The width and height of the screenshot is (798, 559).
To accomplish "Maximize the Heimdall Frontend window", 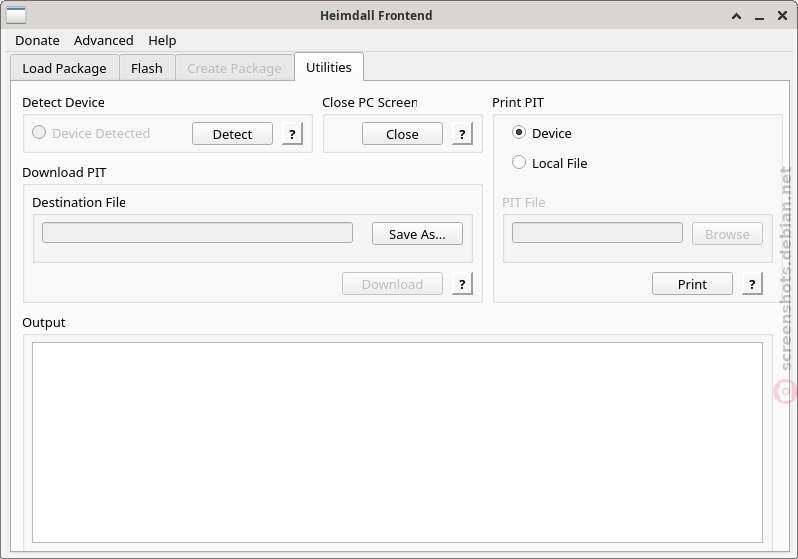I will click(x=736, y=16).
